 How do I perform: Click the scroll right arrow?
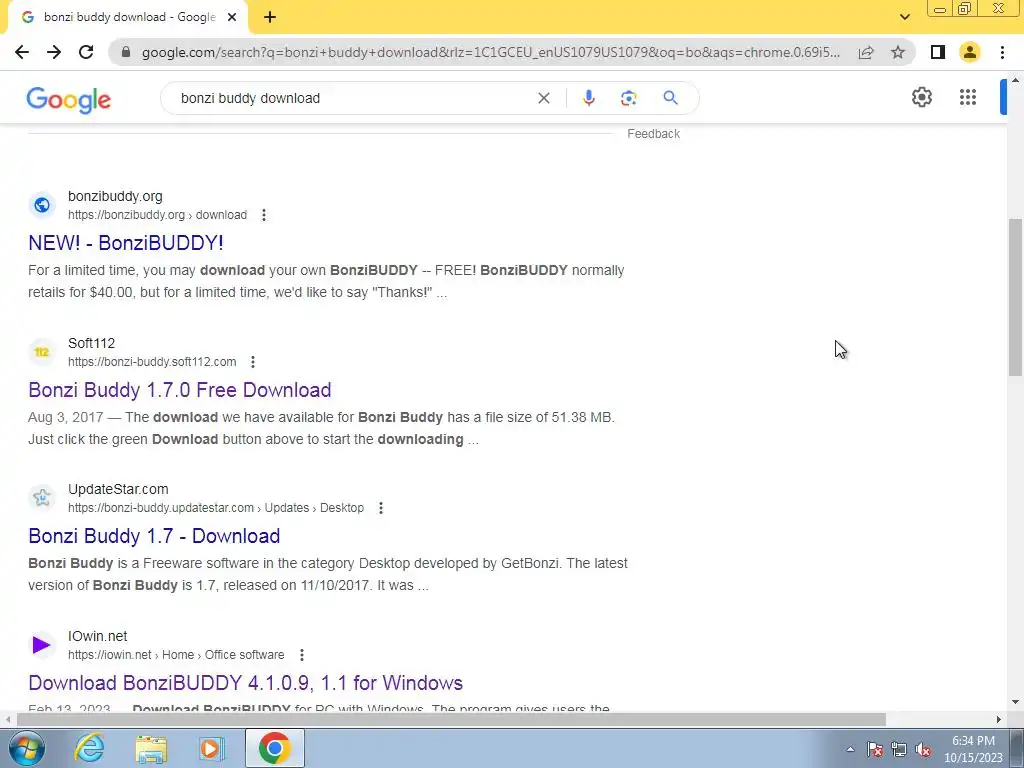pos(999,720)
